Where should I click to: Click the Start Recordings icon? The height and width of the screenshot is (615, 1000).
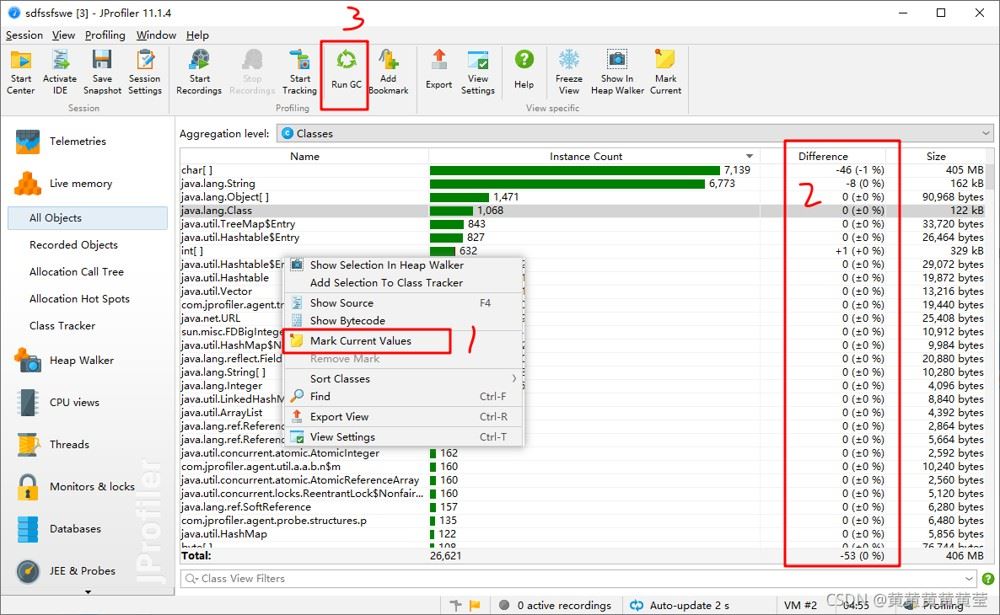199,72
